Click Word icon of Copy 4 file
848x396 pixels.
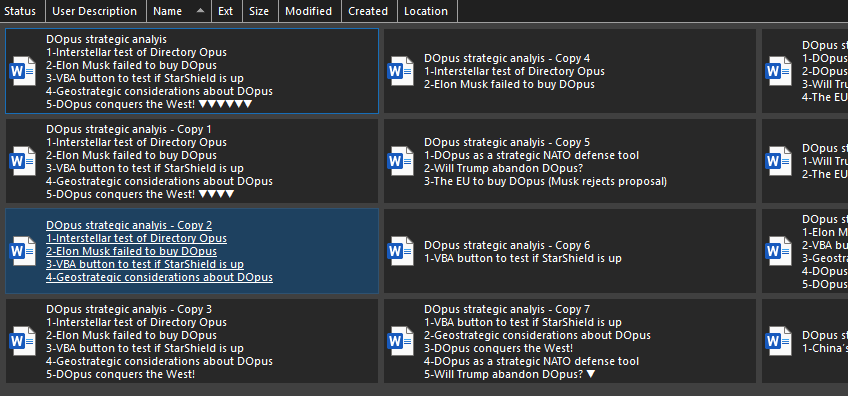pos(401,71)
